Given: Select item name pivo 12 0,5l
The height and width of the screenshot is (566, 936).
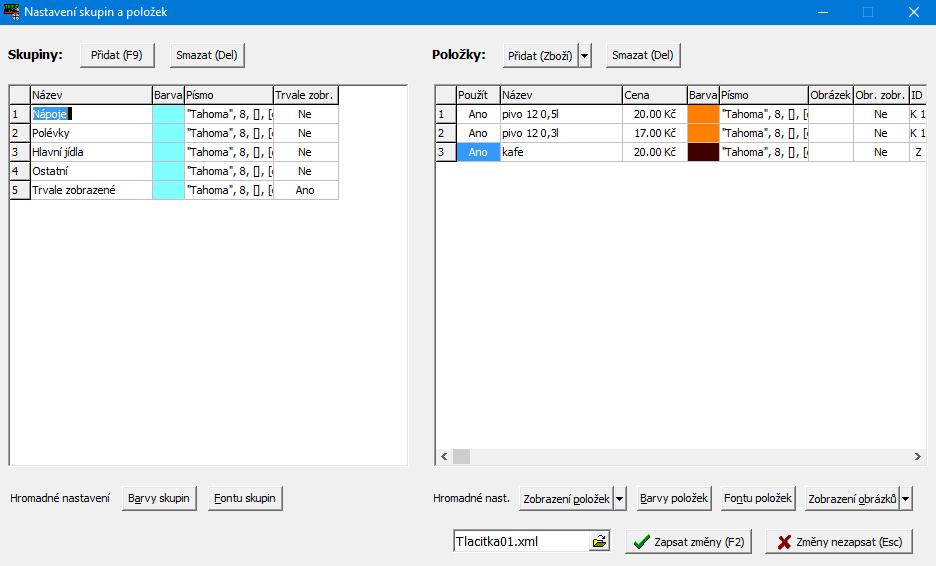Looking at the screenshot, I should click(x=561, y=114).
